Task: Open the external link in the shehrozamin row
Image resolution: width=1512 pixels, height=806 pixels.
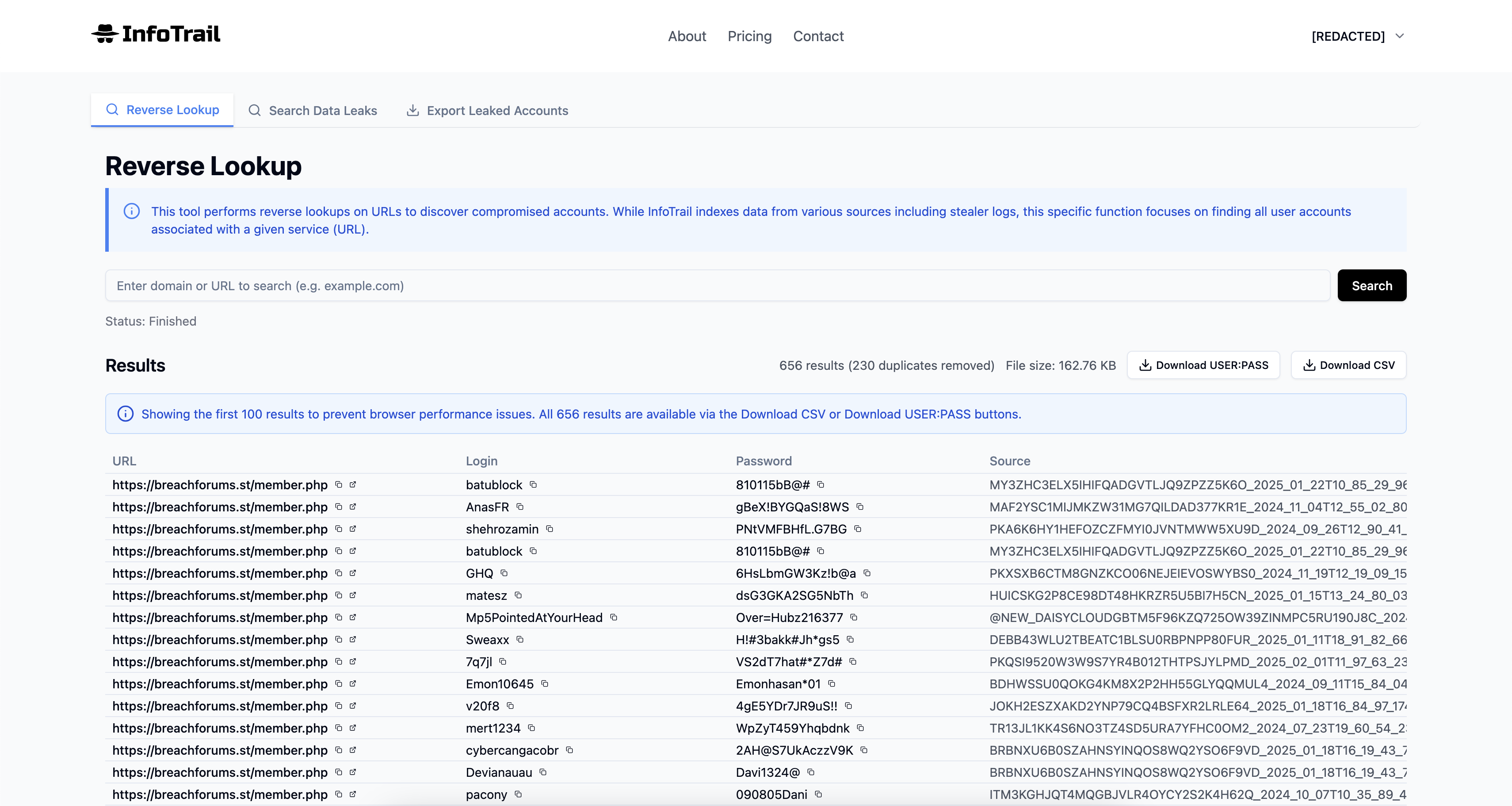Action: (x=353, y=529)
